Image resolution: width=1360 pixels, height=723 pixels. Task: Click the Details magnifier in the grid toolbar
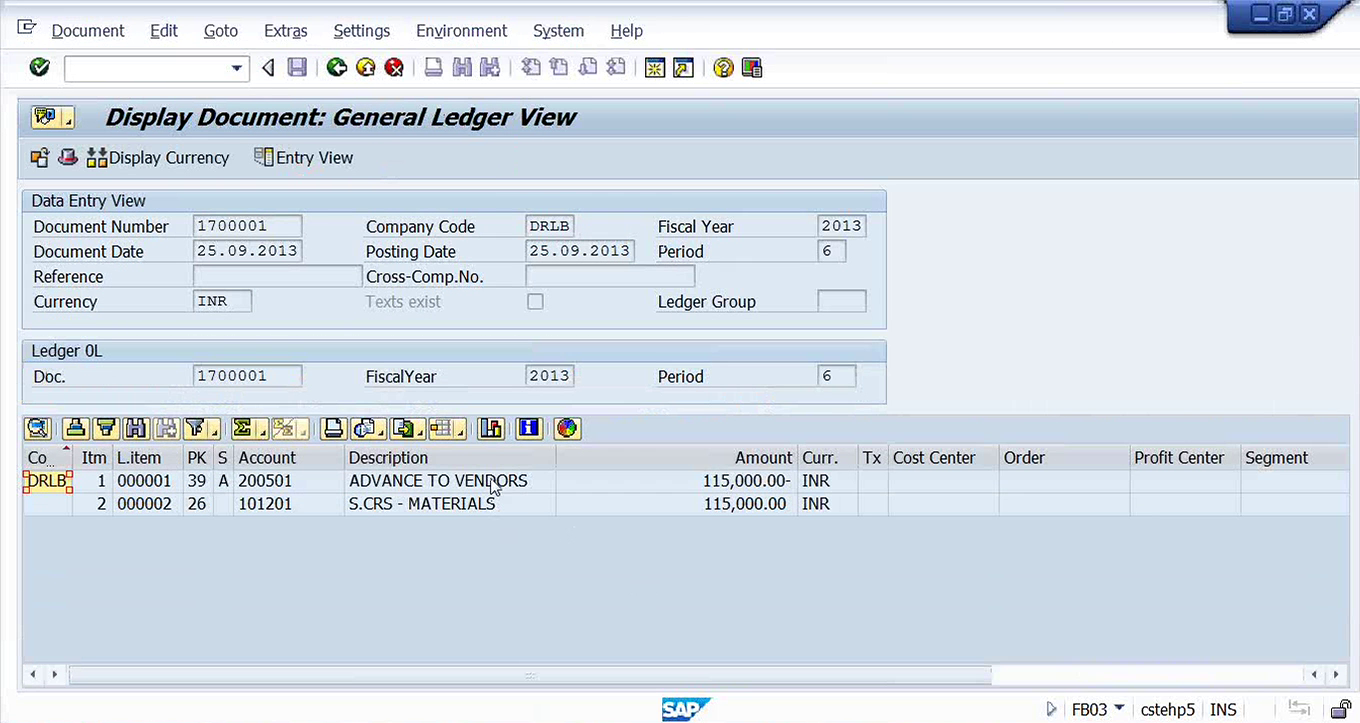pos(38,429)
